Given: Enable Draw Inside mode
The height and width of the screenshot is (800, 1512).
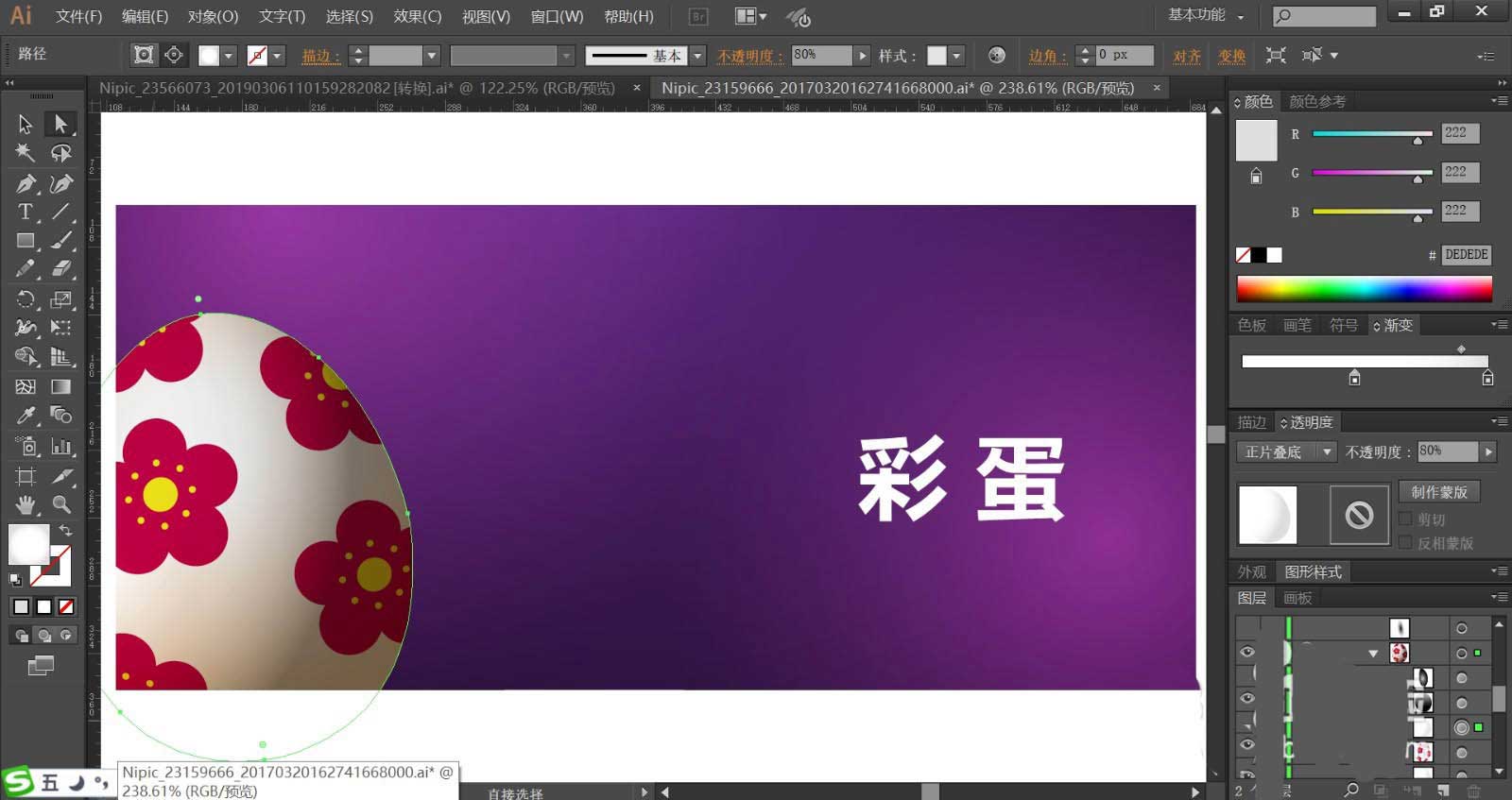Looking at the screenshot, I should coord(65,636).
